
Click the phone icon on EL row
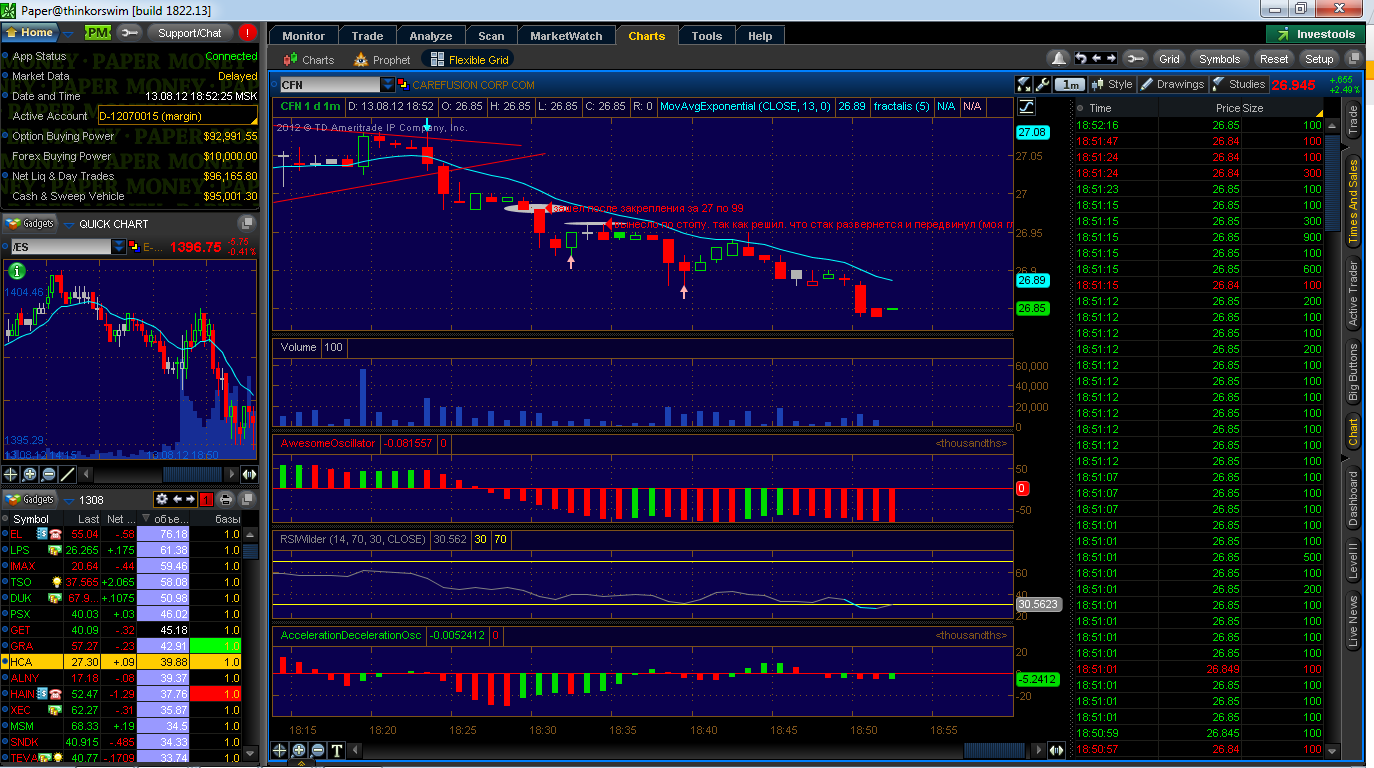(x=55, y=534)
